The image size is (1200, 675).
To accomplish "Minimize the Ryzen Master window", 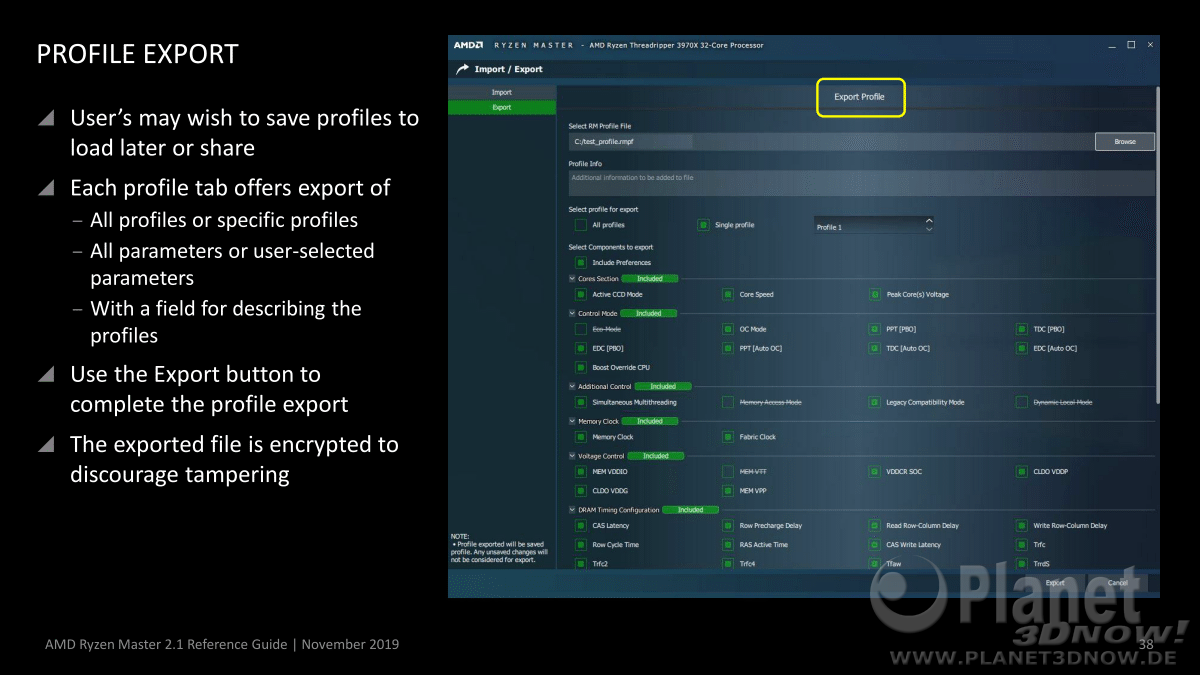I will pyautogui.click(x=1112, y=45).
